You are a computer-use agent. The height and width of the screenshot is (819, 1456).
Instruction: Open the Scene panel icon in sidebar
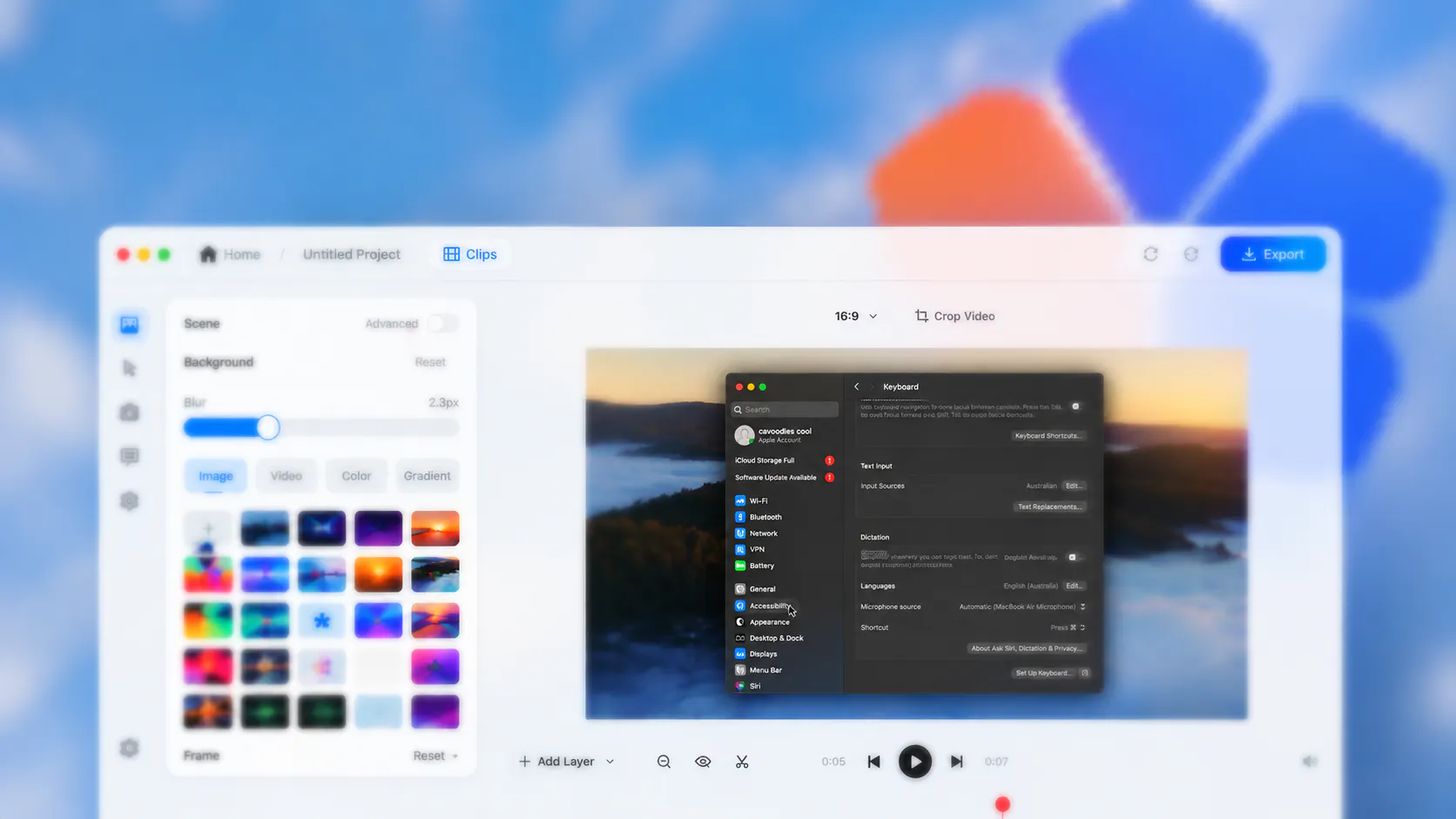click(x=130, y=325)
